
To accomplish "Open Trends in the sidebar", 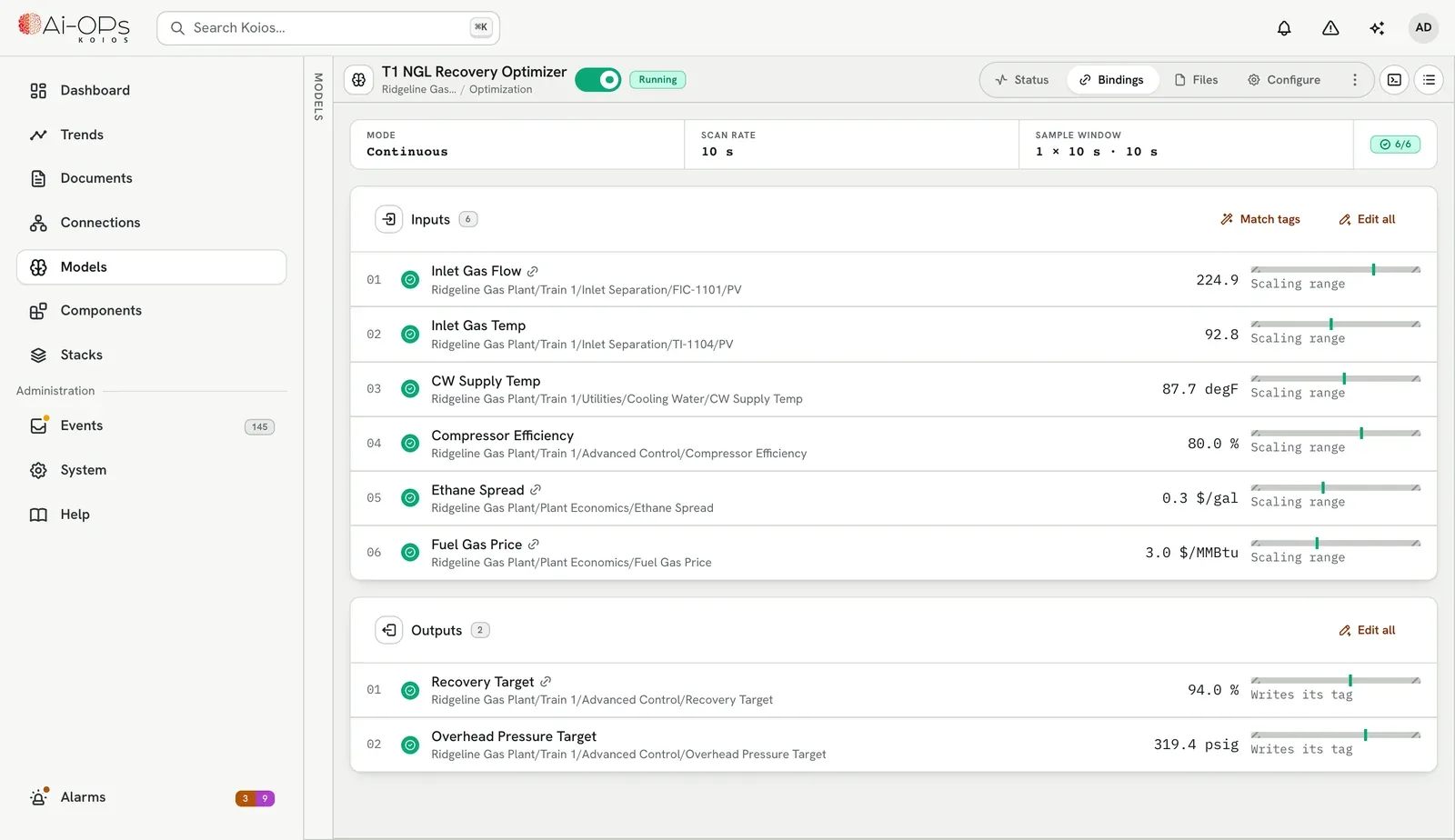I will (x=151, y=135).
